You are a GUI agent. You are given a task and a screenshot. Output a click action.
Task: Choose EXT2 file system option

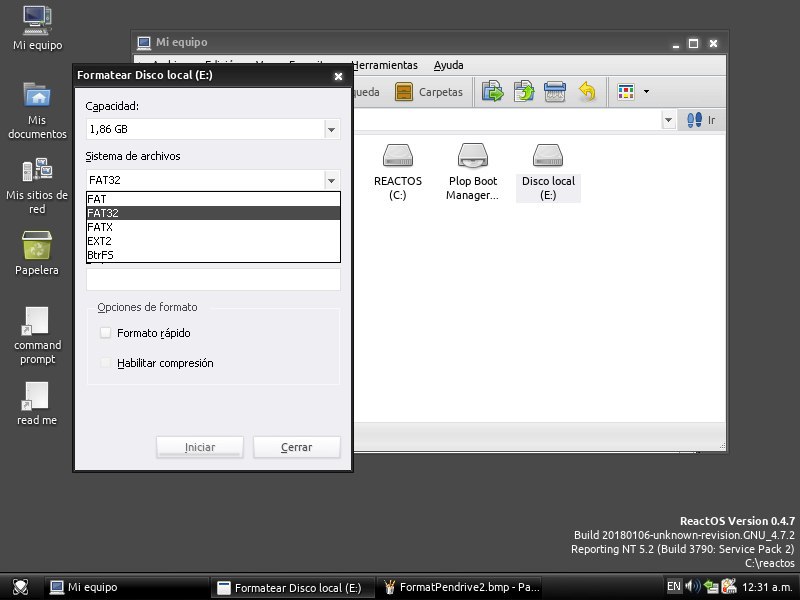pos(213,241)
